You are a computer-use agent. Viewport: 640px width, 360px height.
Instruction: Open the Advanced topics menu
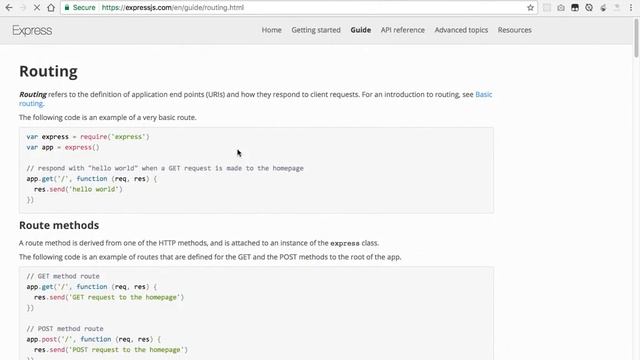pyautogui.click(x=461, y=30)
